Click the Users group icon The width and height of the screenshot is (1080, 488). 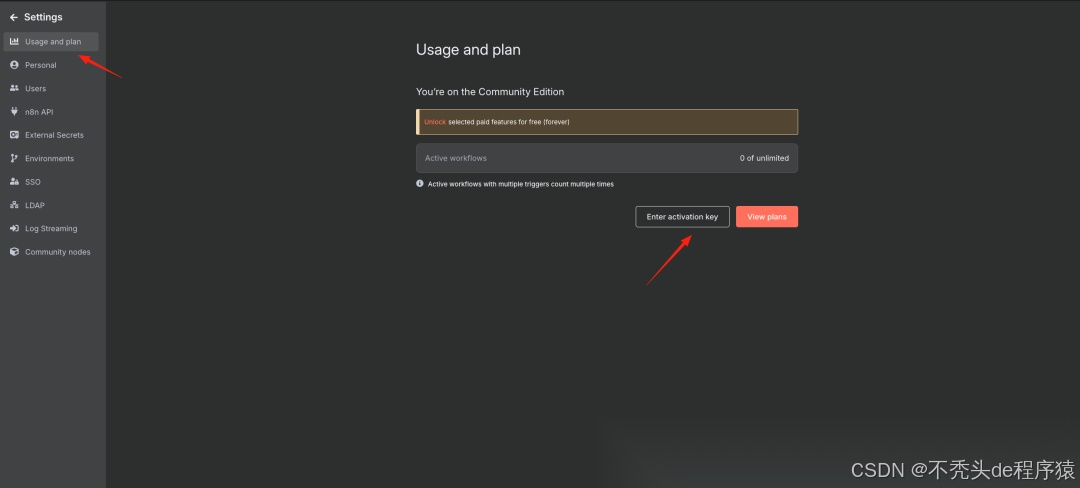coord(14,88)
